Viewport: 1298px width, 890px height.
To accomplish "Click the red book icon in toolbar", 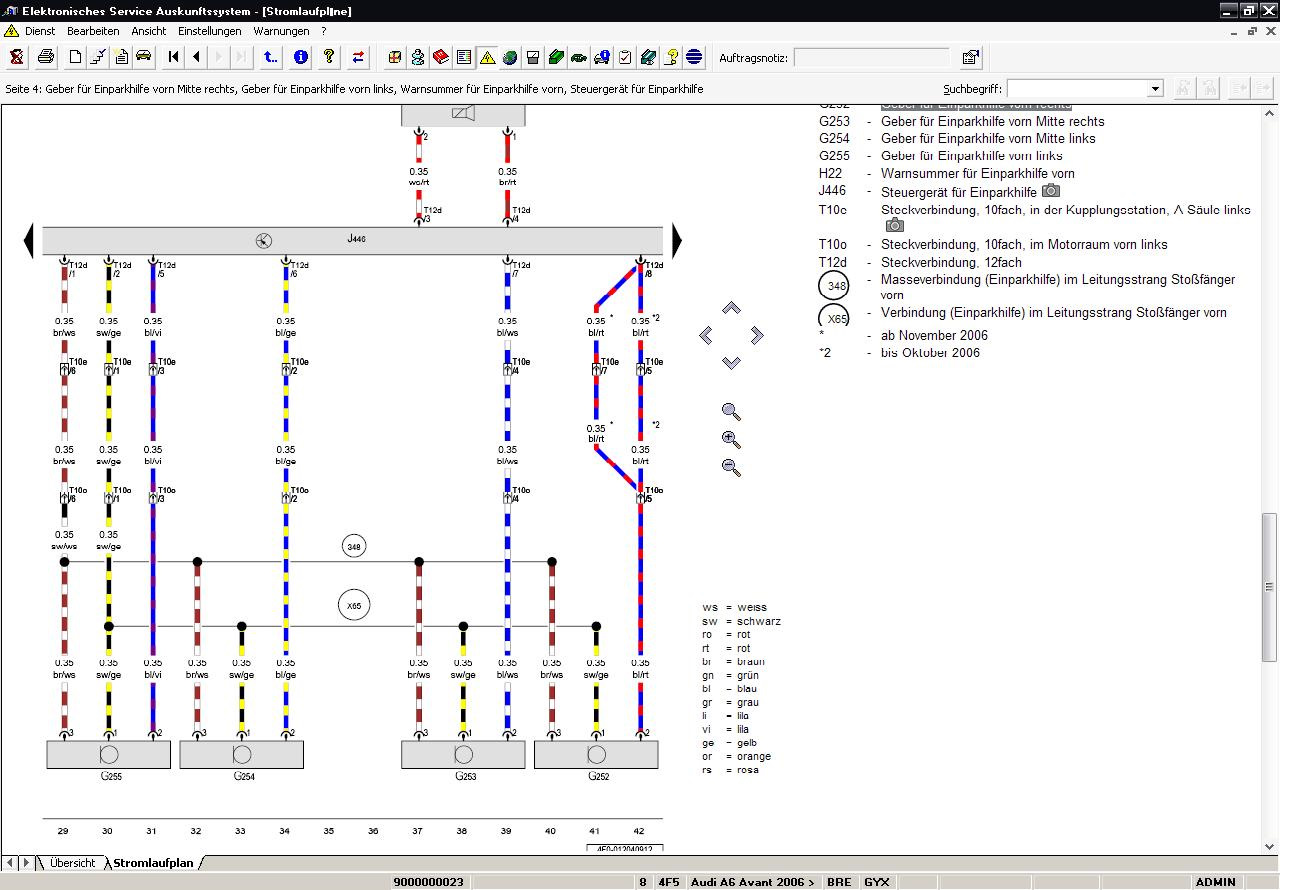I will (x=441, y=57).
